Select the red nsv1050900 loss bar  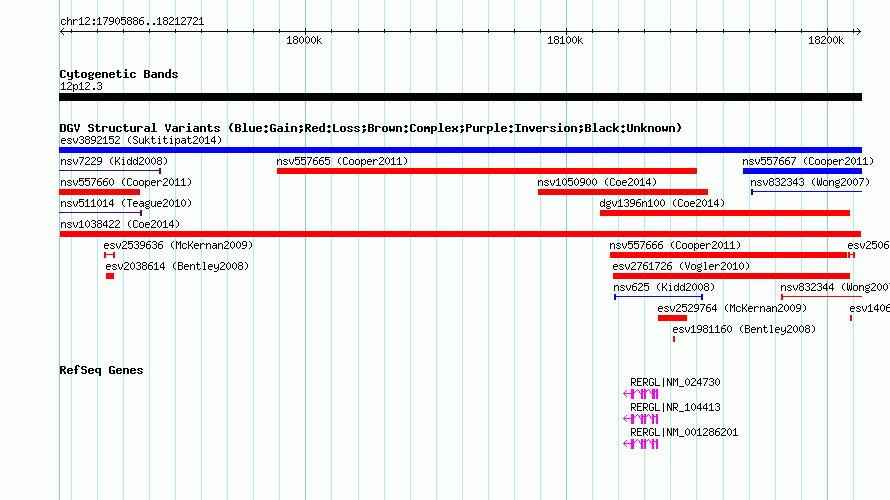point(623,192)
